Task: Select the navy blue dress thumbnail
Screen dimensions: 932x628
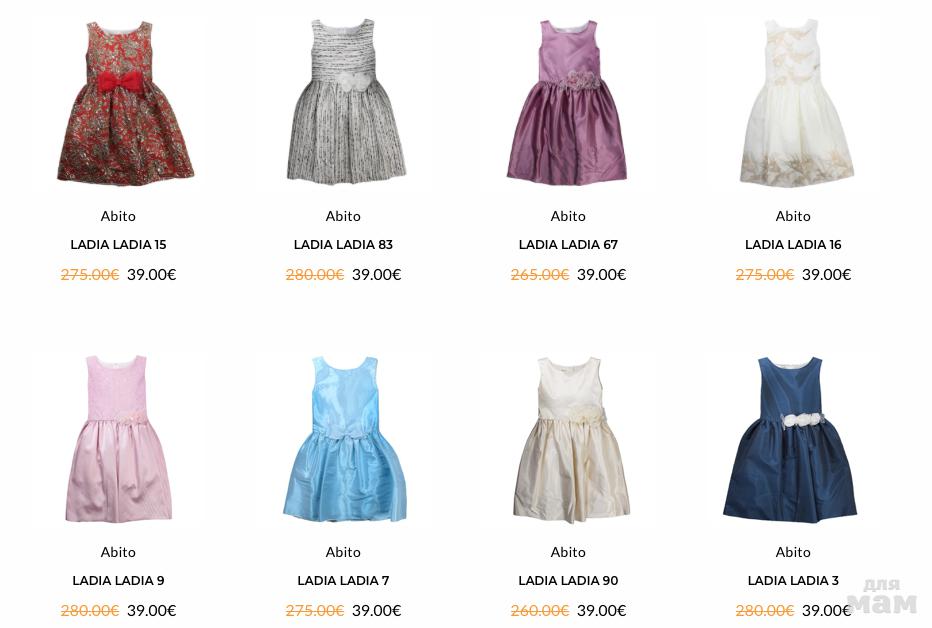Action: [791, 440]
